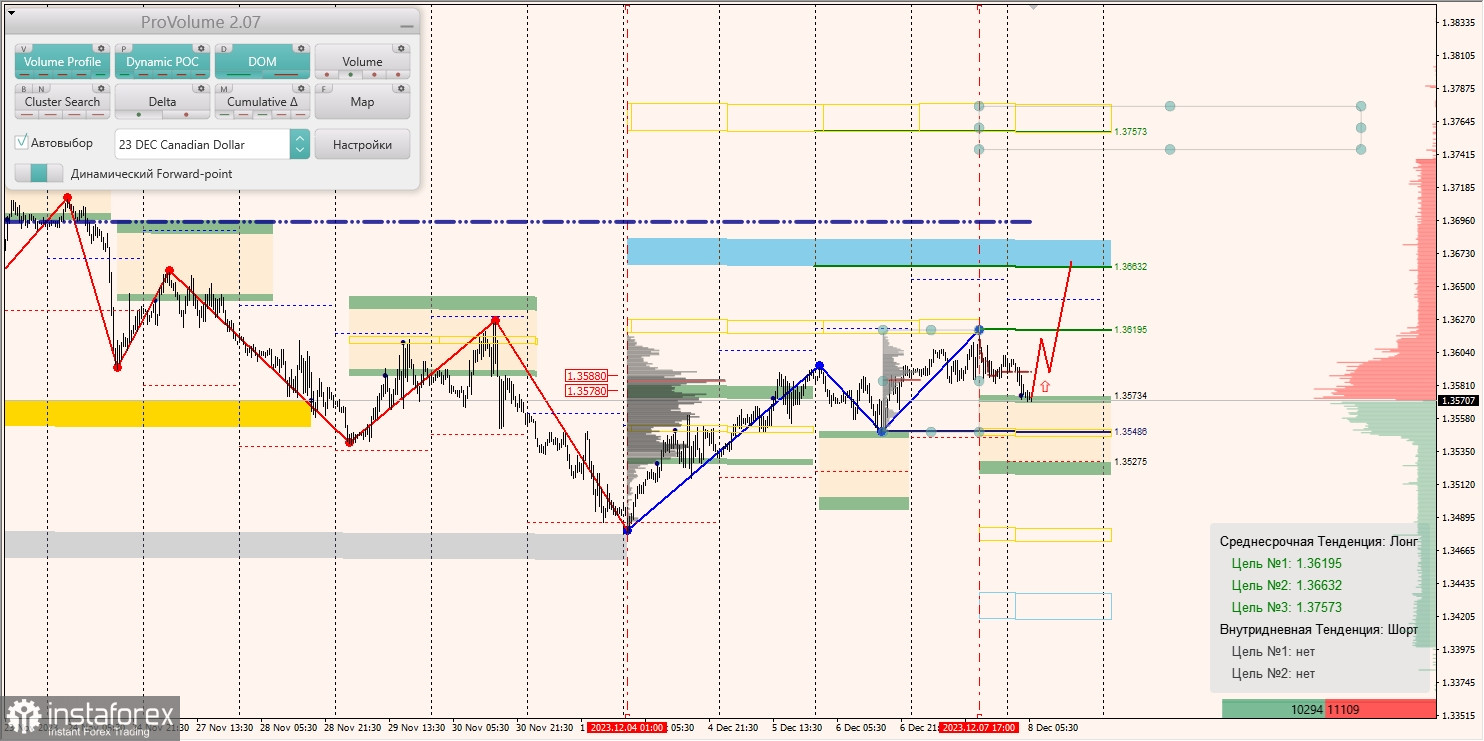Select the red-dot segment under Delta

coord(186,115)
